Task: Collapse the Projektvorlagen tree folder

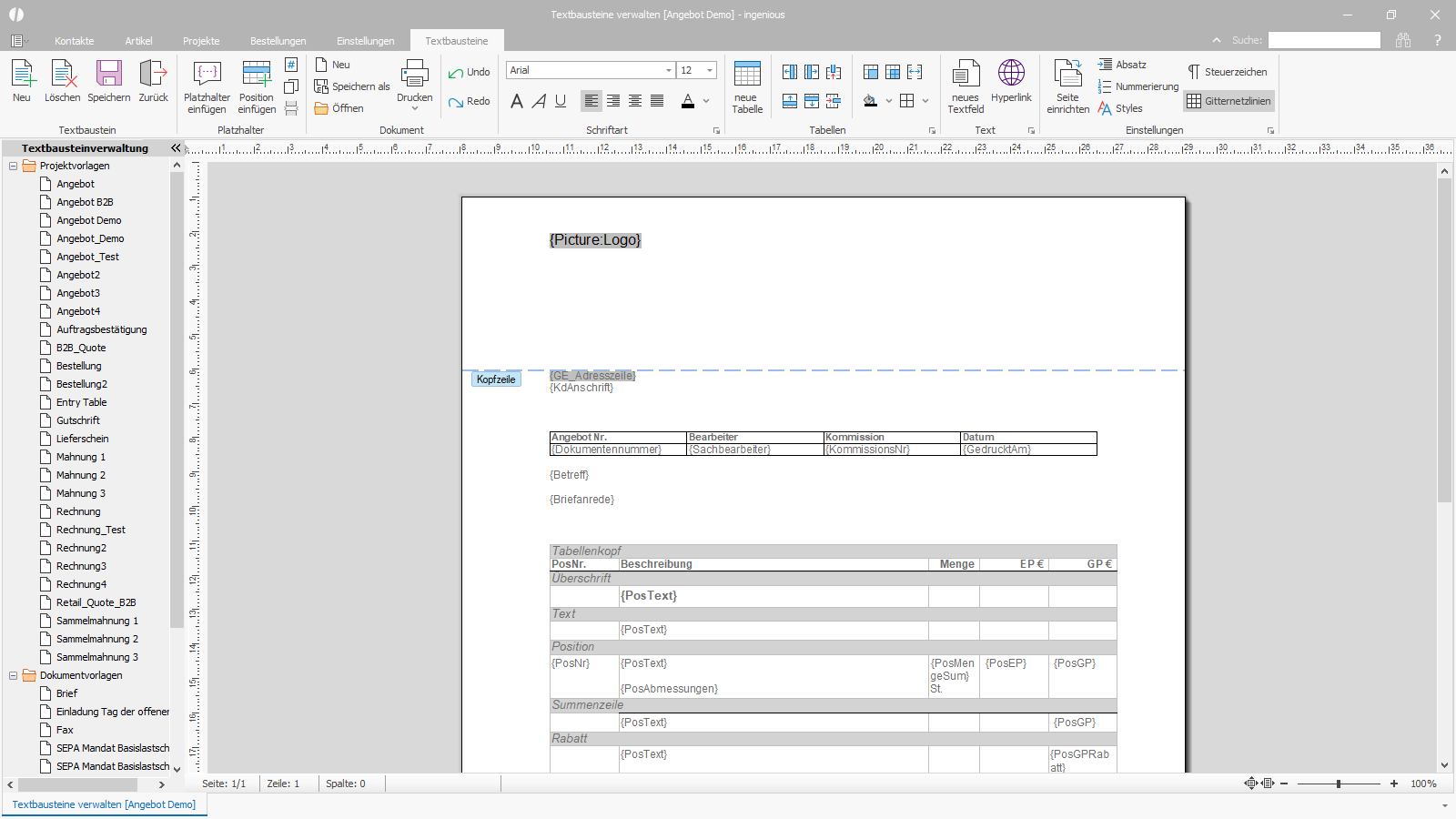Action: [13, 166]
